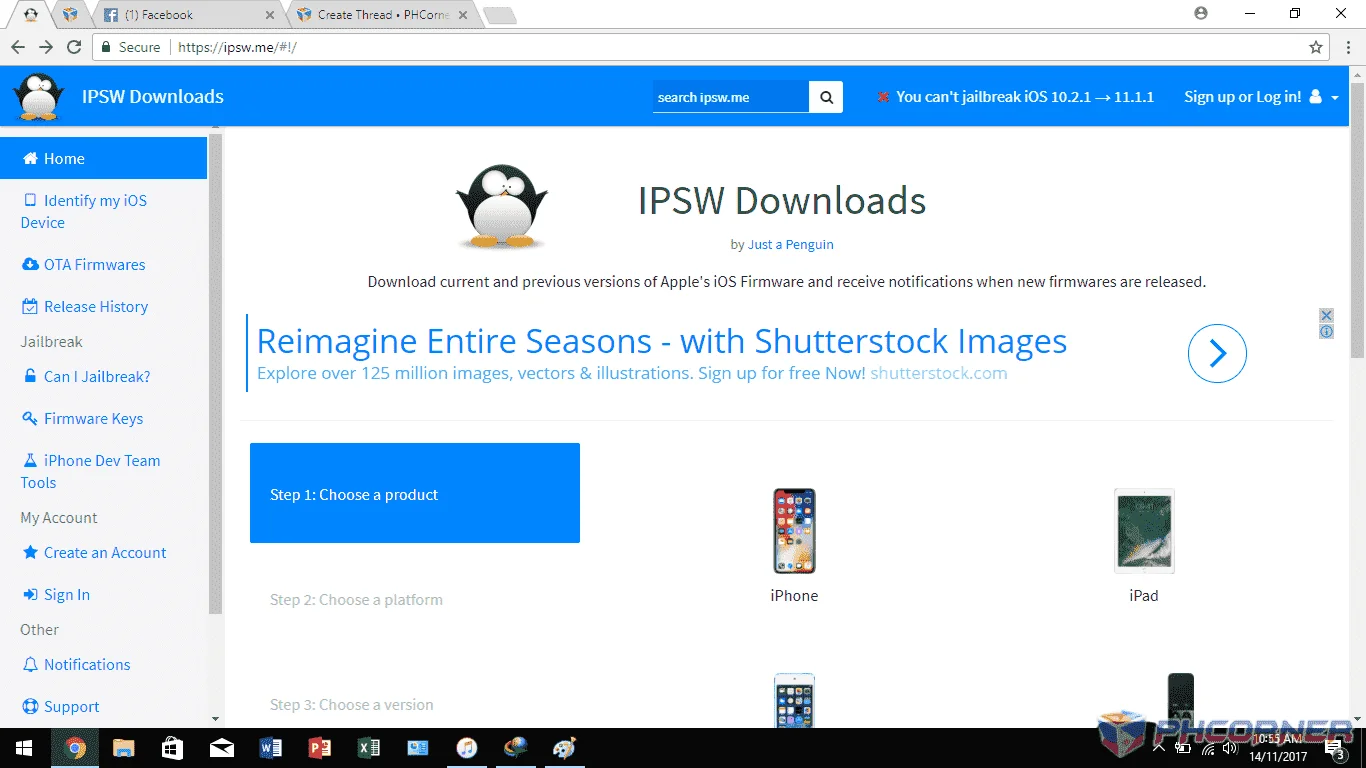Switch to the second pinned browser tab
Viewport: 1366px width, 768px height.
tap(69, 15)
